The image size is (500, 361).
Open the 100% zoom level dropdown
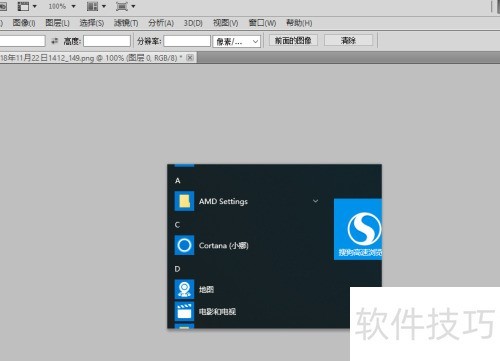pos(62,6)
